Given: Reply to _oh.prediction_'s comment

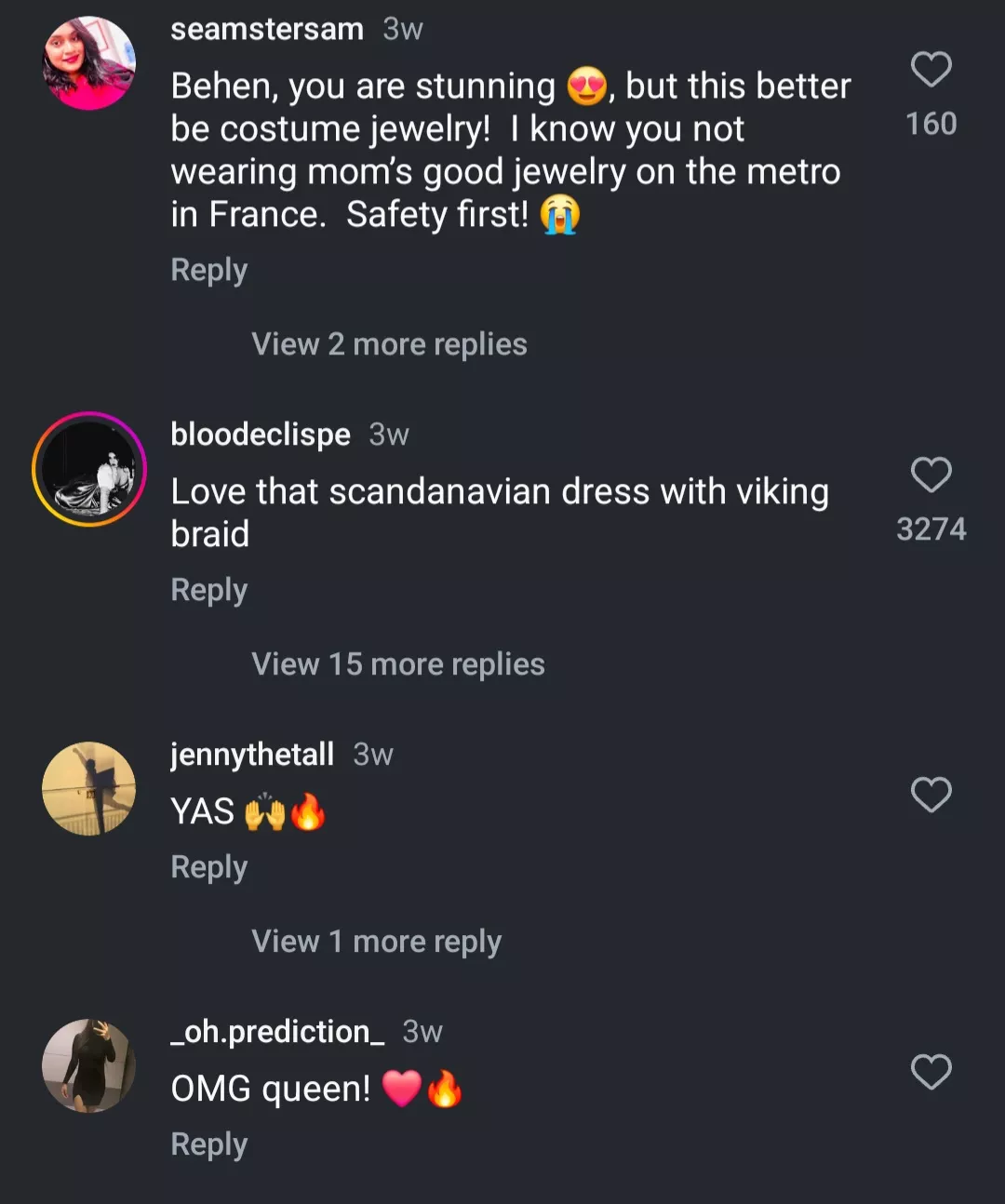Looking at the screenshot, I should [x=209, y=1144].
